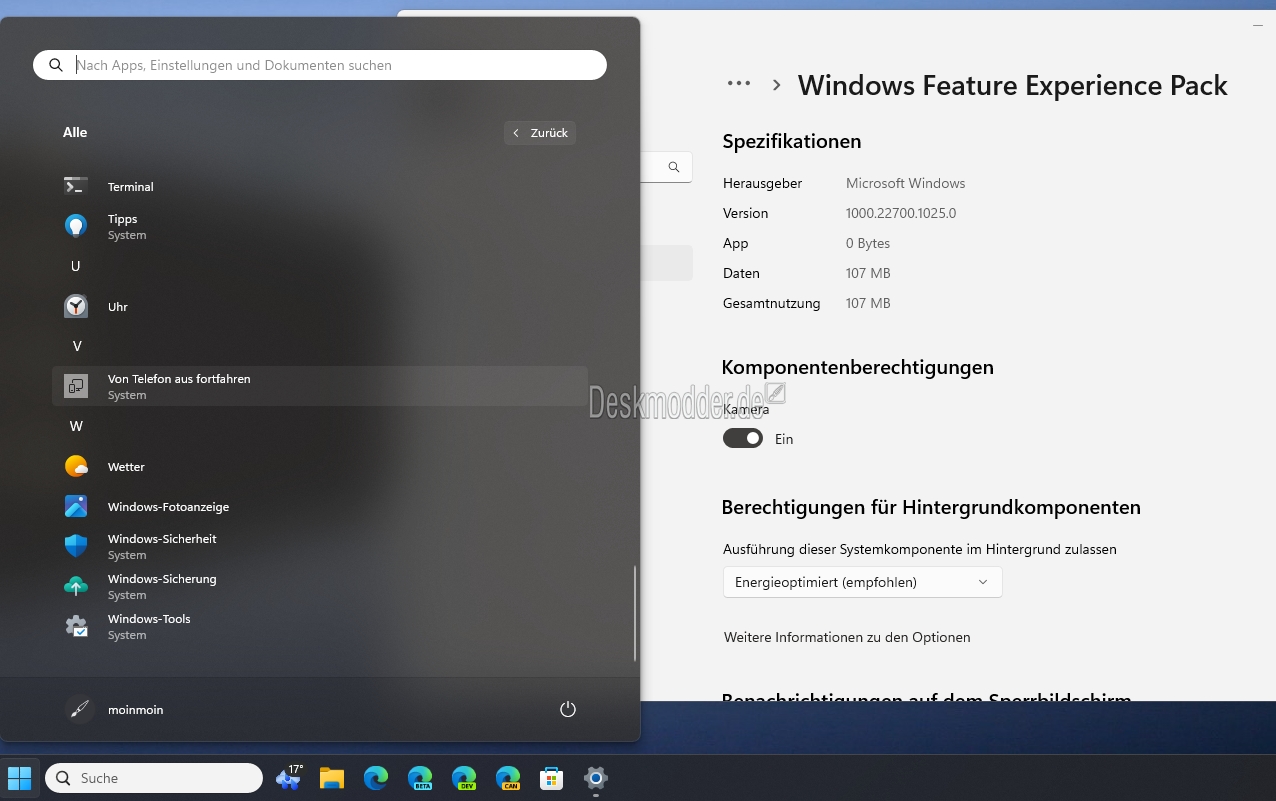
Task: Launch Microsoft Edge from the taskbar
Action: point(376,778)
